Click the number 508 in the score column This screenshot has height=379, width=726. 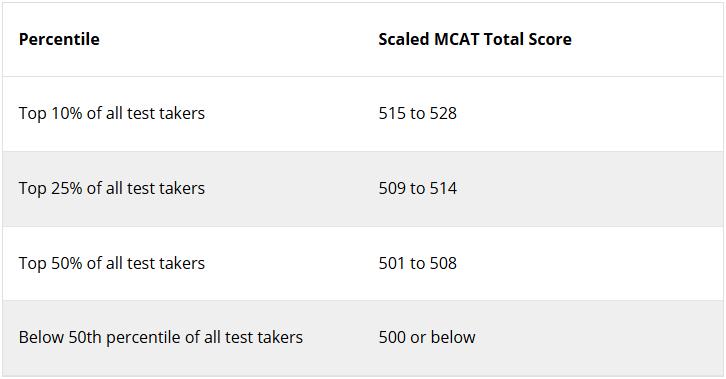click(x=443, y=263)
